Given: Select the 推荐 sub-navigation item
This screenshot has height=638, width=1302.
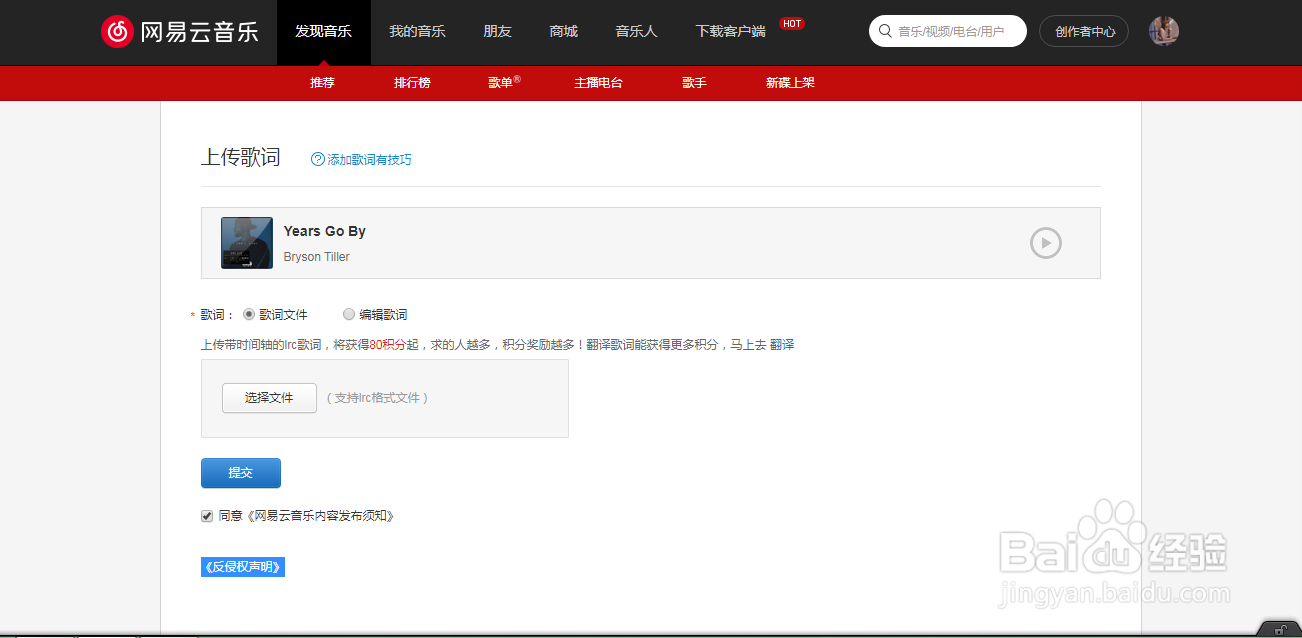Looking at the screenshot, I should tap(322, 83).
